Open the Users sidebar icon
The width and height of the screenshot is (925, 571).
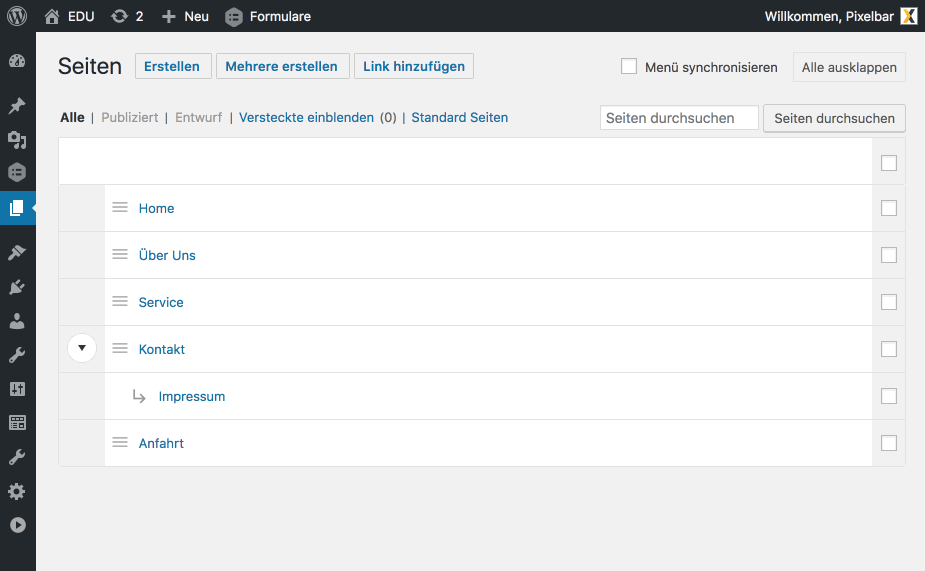(x=17, y=321)
